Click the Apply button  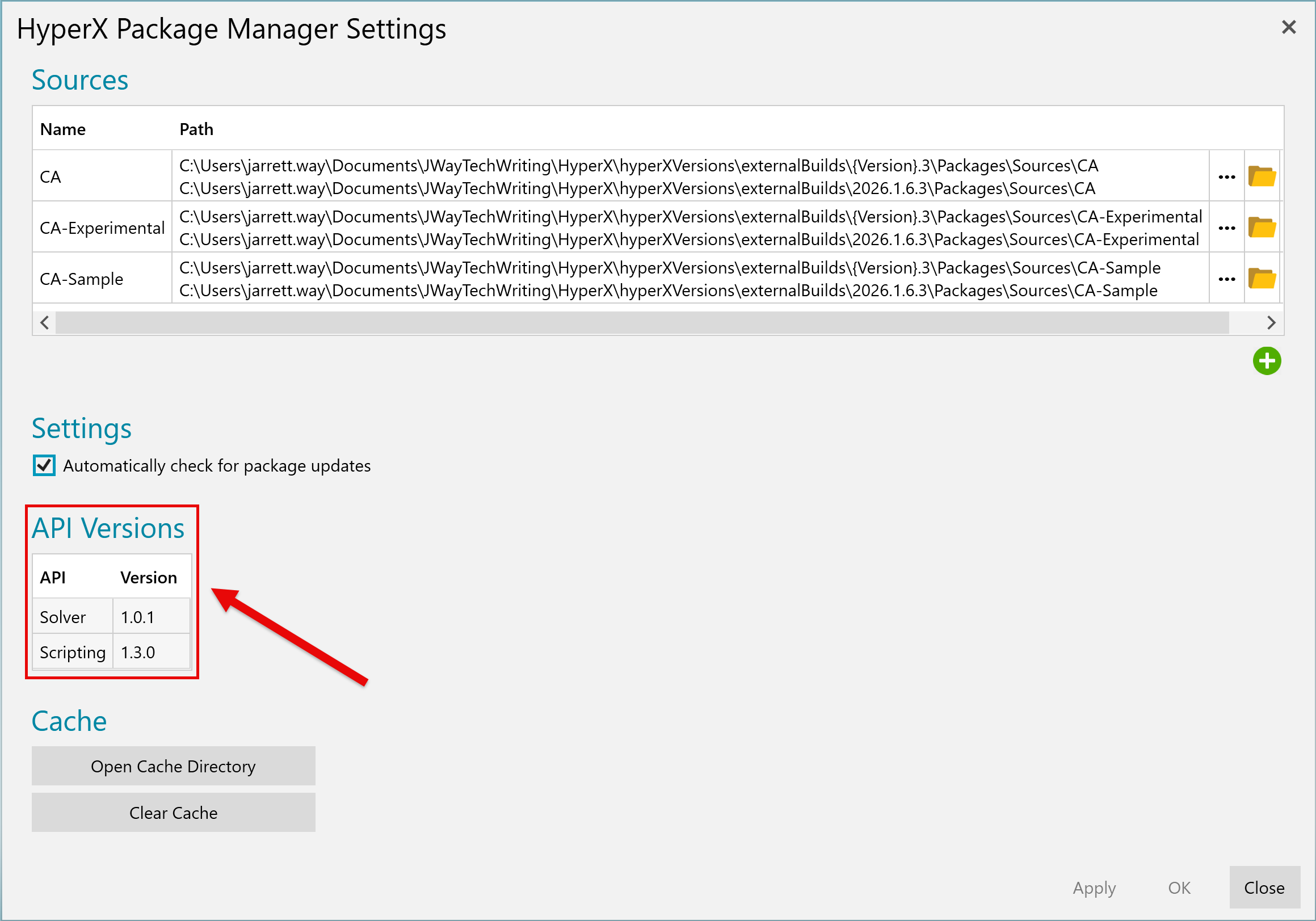1094,887
